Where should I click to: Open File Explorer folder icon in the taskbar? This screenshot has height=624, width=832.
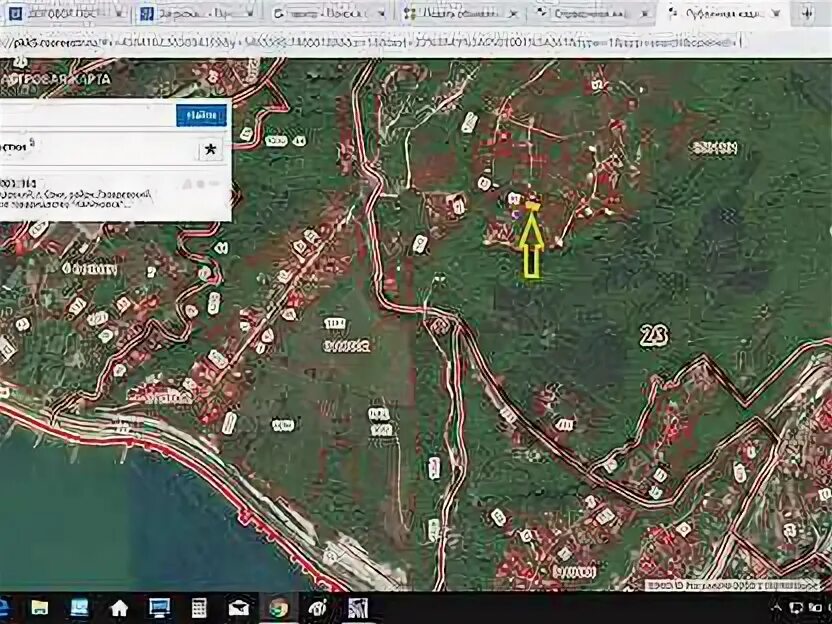point(40,608)
